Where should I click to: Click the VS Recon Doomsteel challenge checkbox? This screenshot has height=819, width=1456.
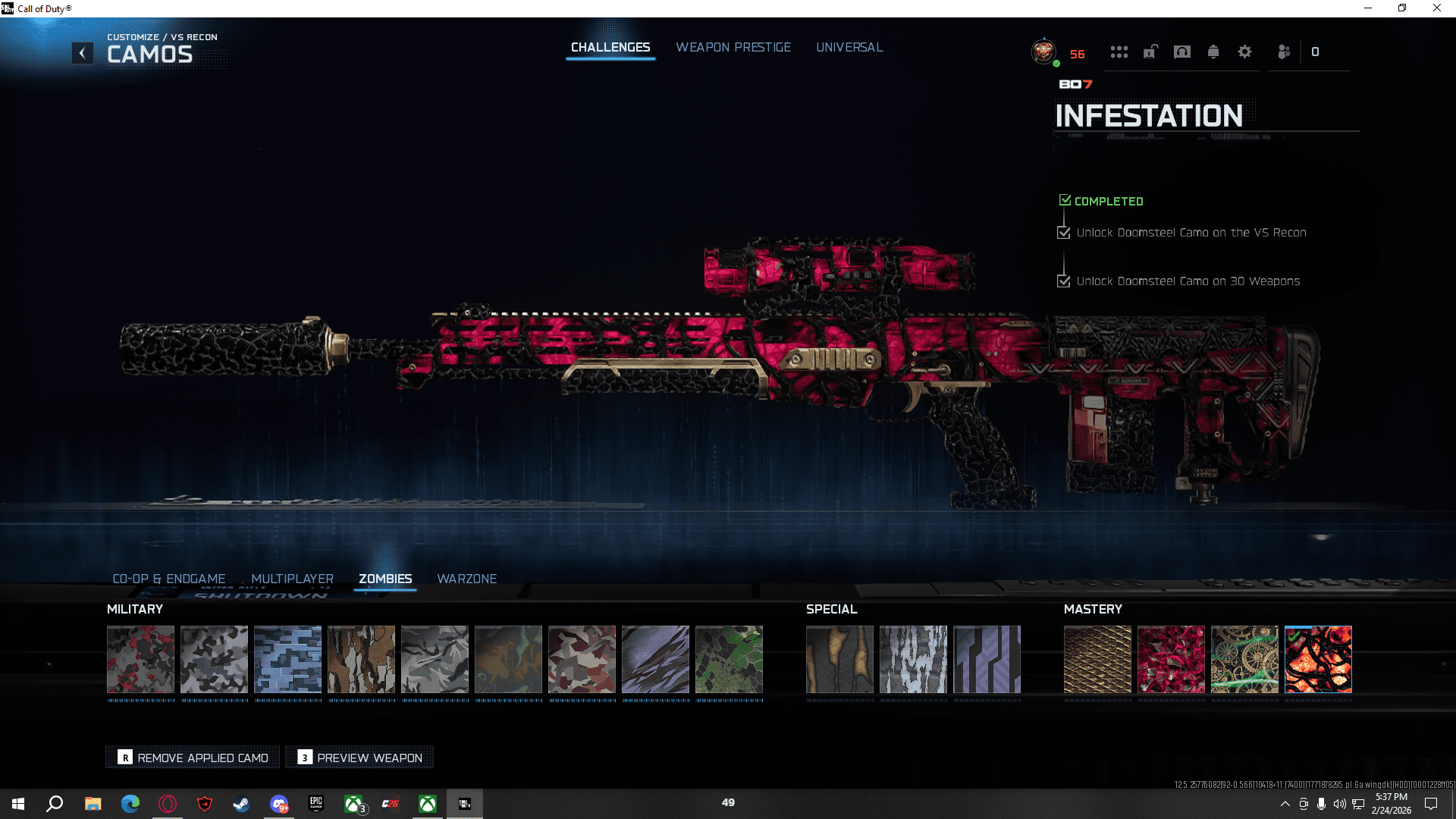point(1064,233)
